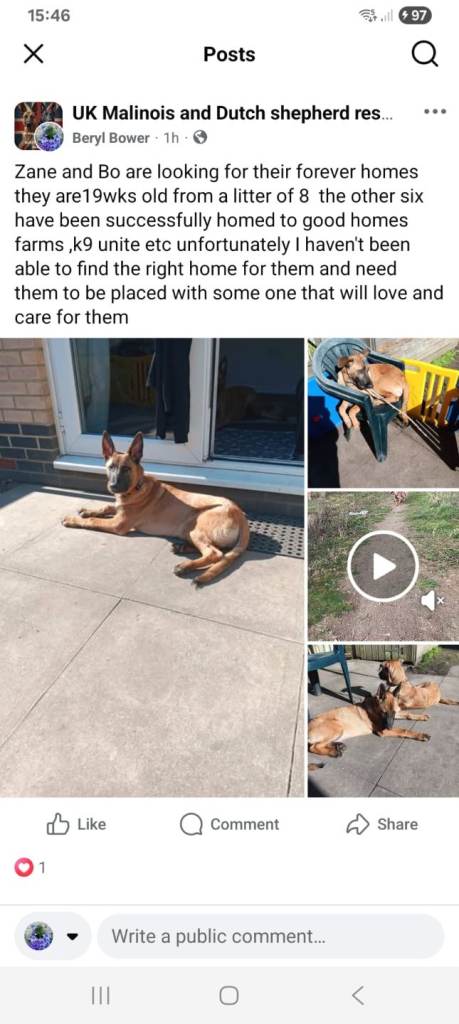Open Android recent apps button

101,996
